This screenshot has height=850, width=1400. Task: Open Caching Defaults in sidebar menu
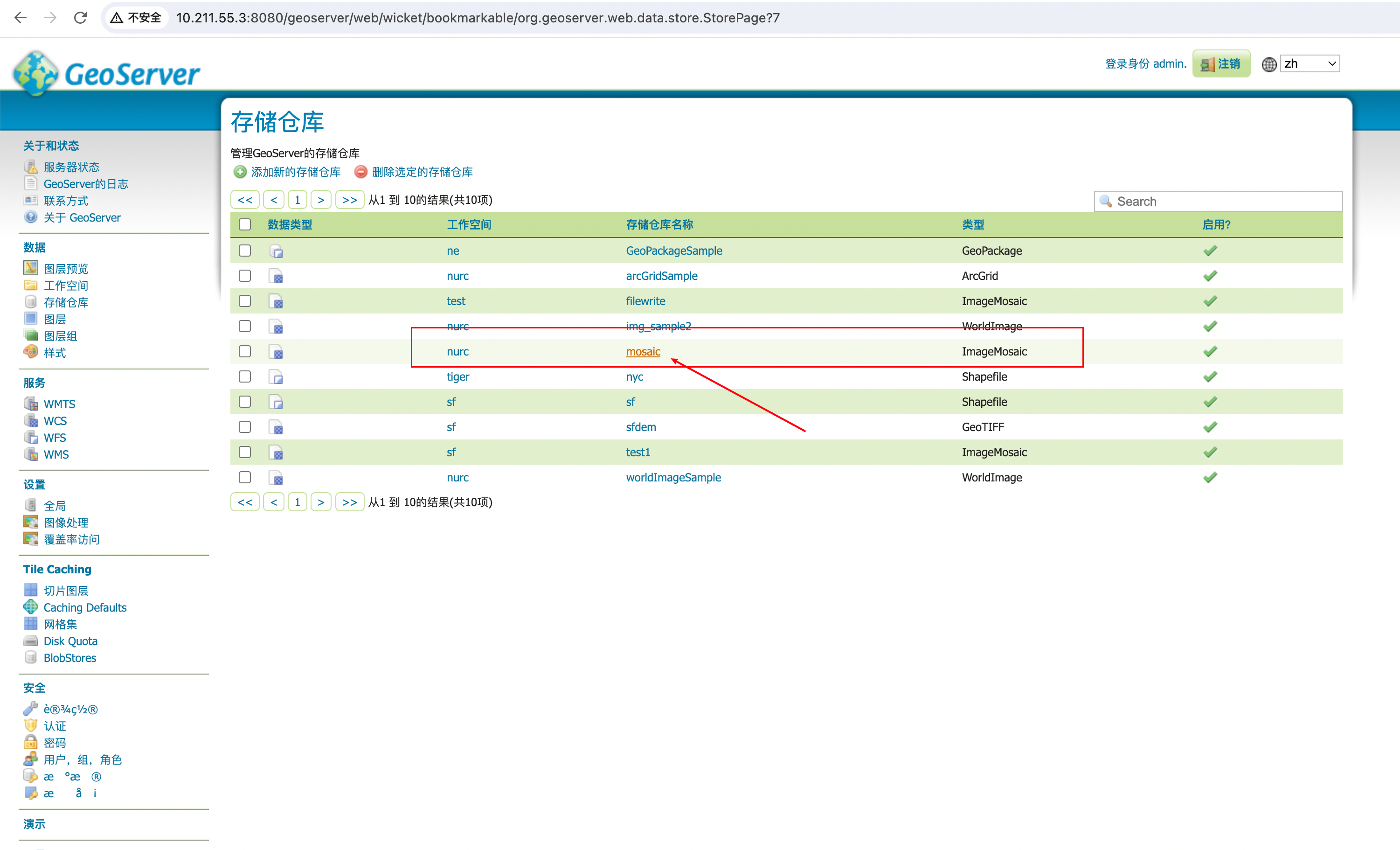point(85,607)
